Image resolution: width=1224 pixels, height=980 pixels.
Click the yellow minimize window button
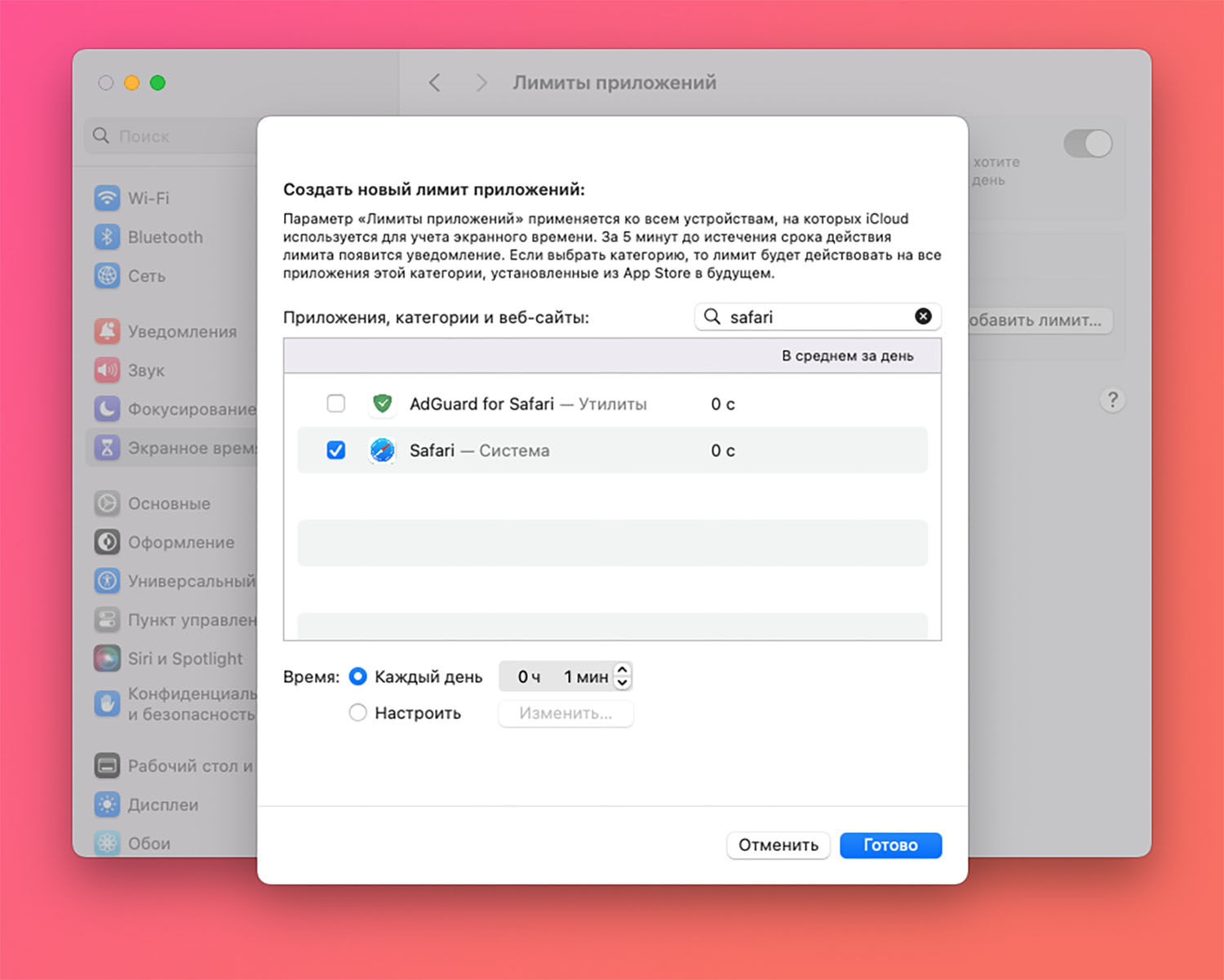point(131,82)
